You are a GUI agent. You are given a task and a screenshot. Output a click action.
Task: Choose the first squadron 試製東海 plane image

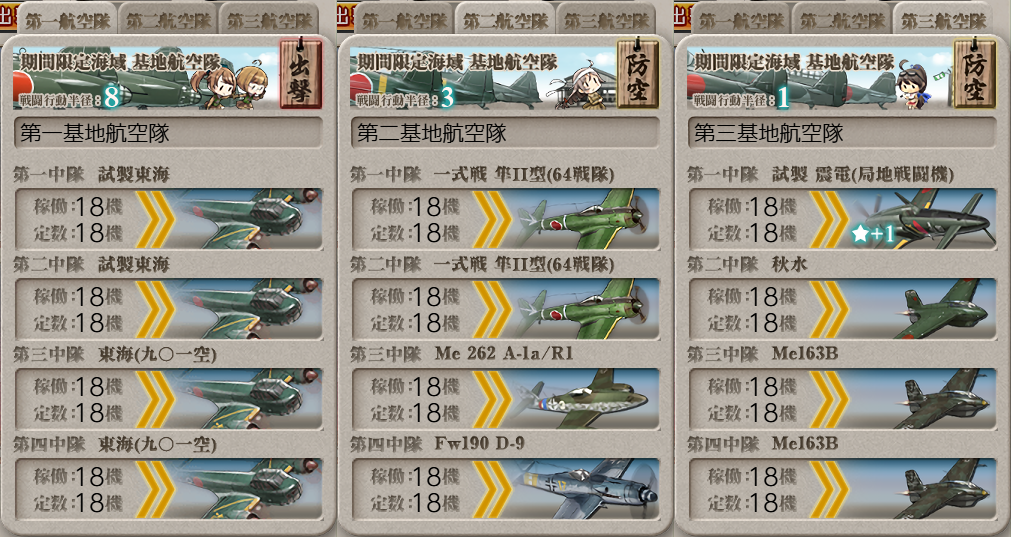(x=248, y=219)
